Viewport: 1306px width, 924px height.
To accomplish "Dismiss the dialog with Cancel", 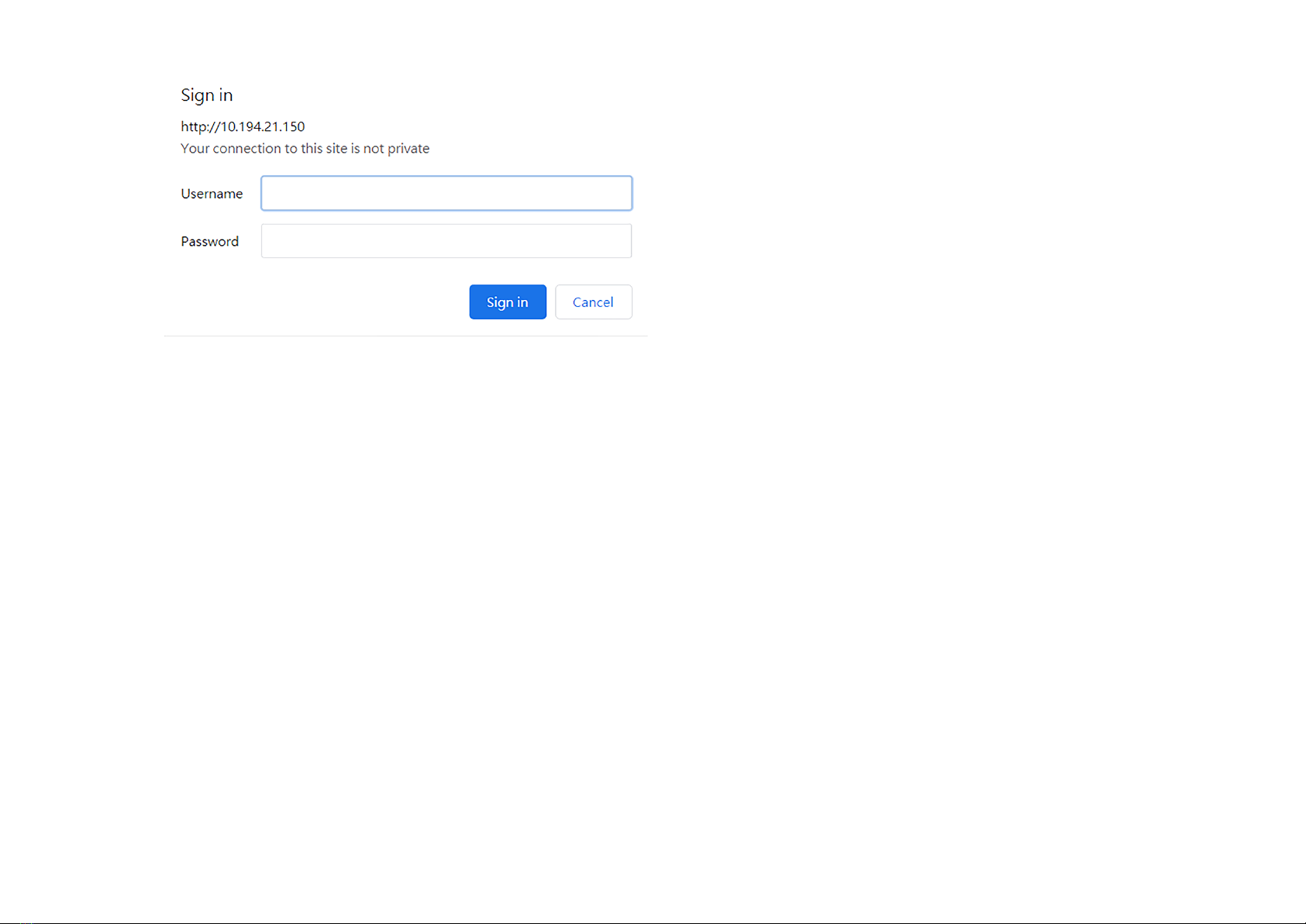I will [594, 302].
